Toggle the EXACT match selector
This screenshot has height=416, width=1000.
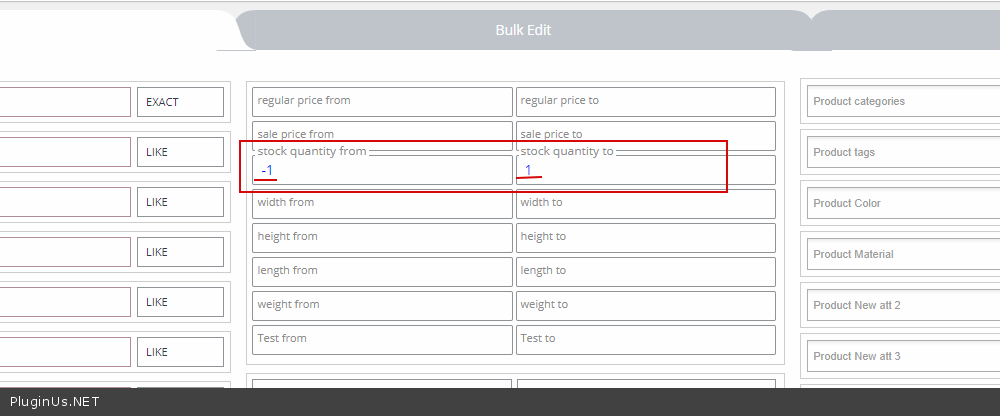[180, 102]
